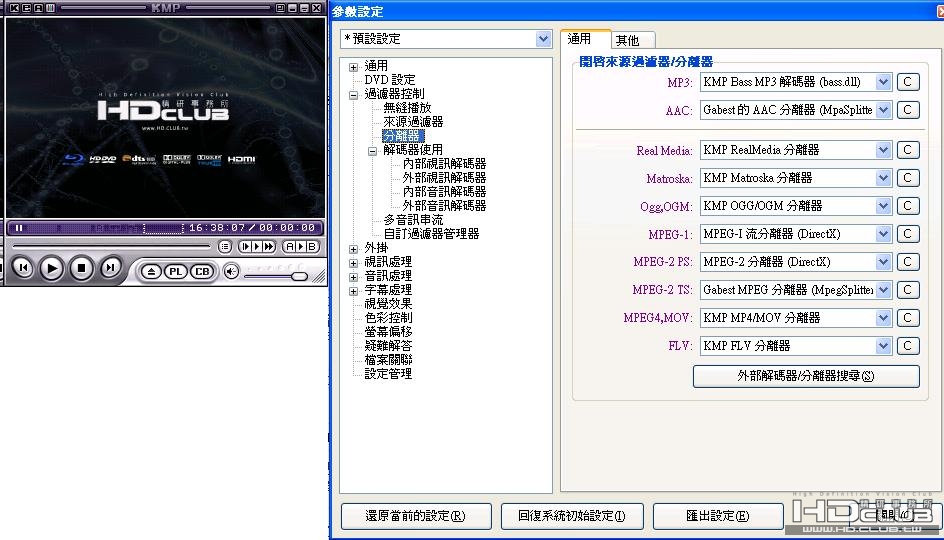
Task: Open the Ogg,OGM splitter dropdown
Action: coord(883,206)
